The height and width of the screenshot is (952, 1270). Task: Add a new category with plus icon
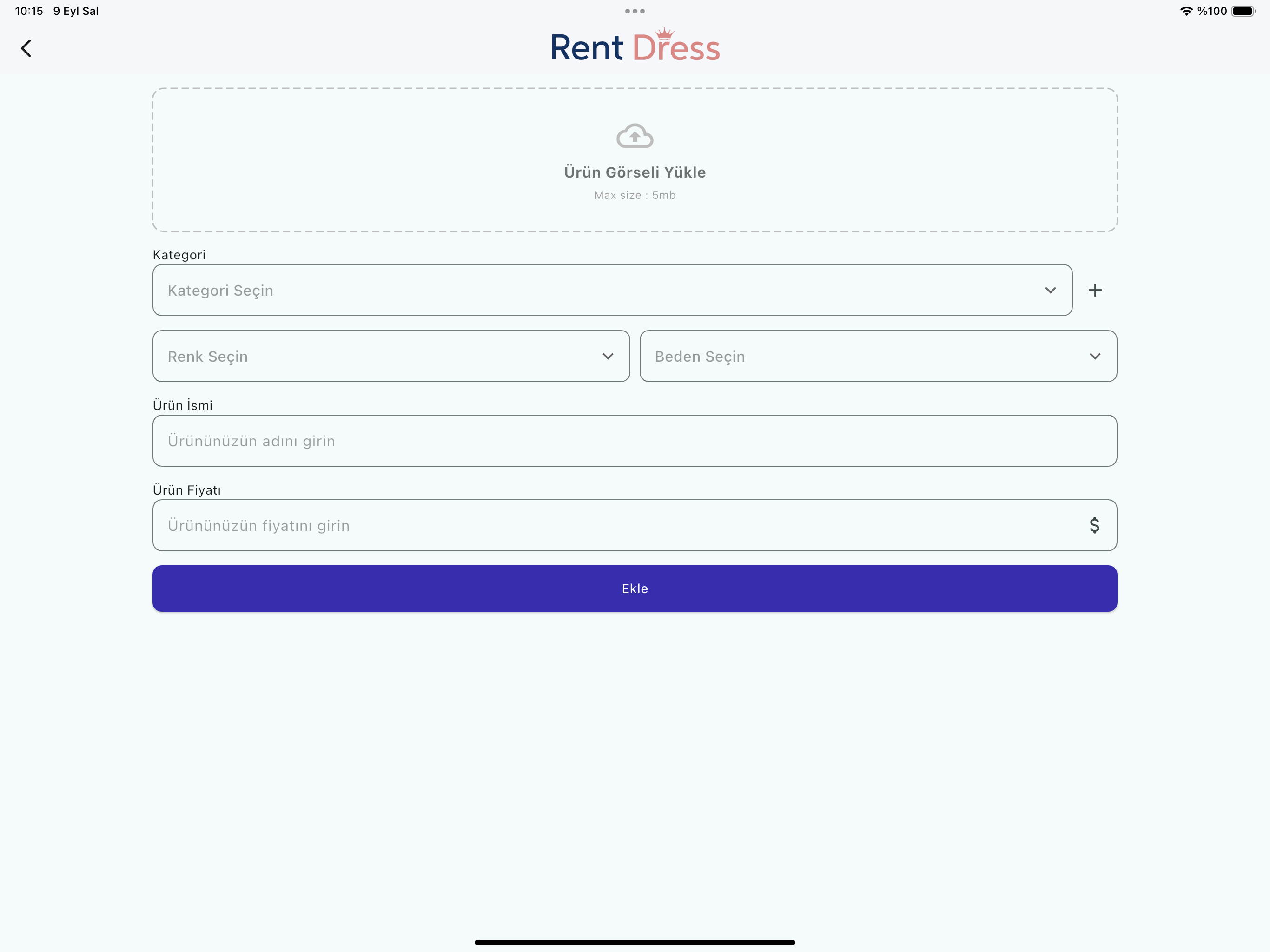click(x=1095, y=290)
